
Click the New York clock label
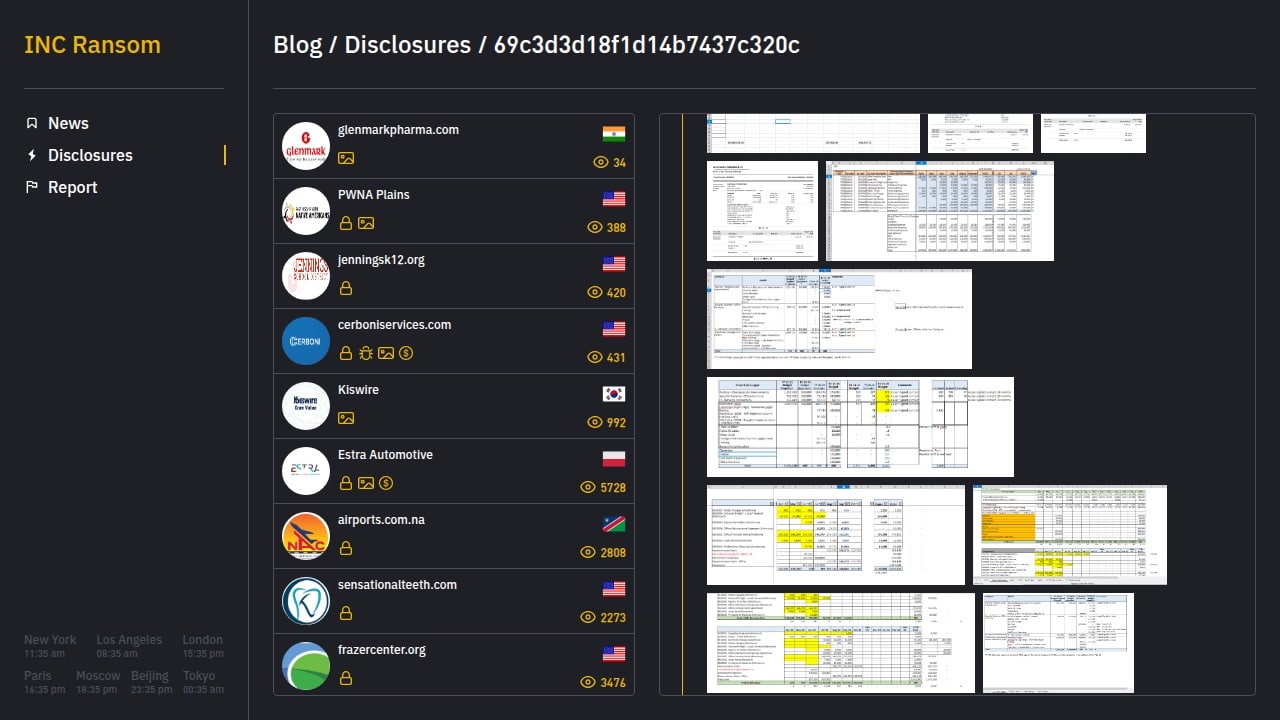click(50, 640)
